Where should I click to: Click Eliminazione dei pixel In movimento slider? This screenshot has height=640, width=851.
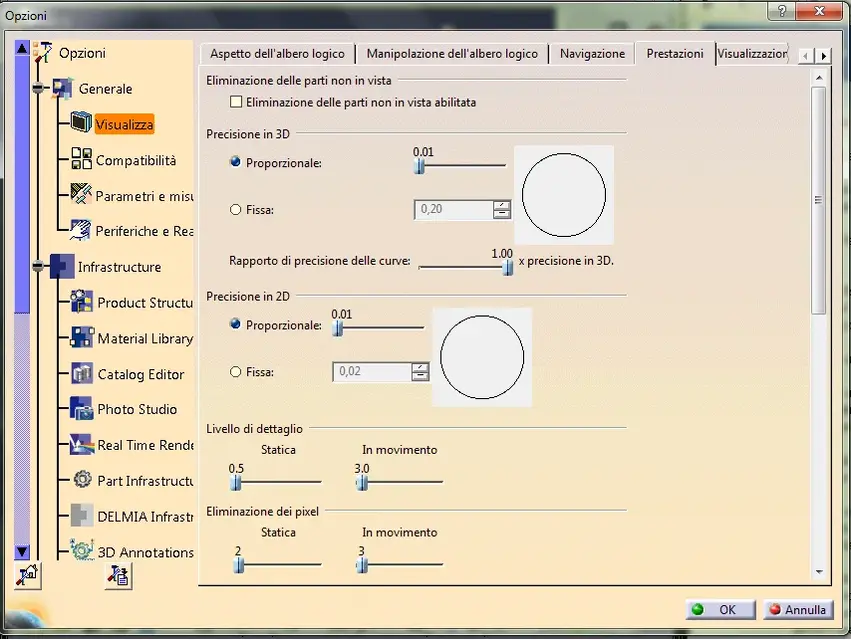coord(362,565)
